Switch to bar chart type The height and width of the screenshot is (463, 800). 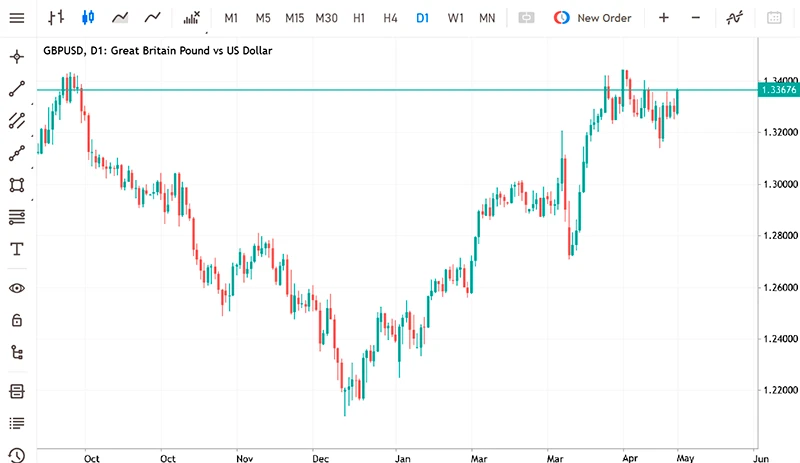coord(56,18)
